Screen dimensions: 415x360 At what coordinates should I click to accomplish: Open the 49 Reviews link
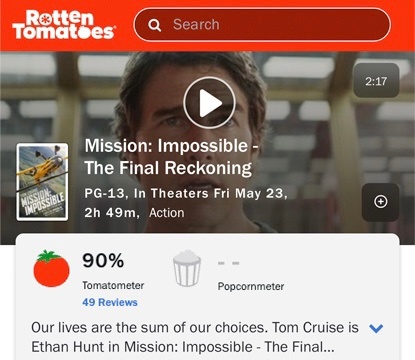(x=110, y=302)
